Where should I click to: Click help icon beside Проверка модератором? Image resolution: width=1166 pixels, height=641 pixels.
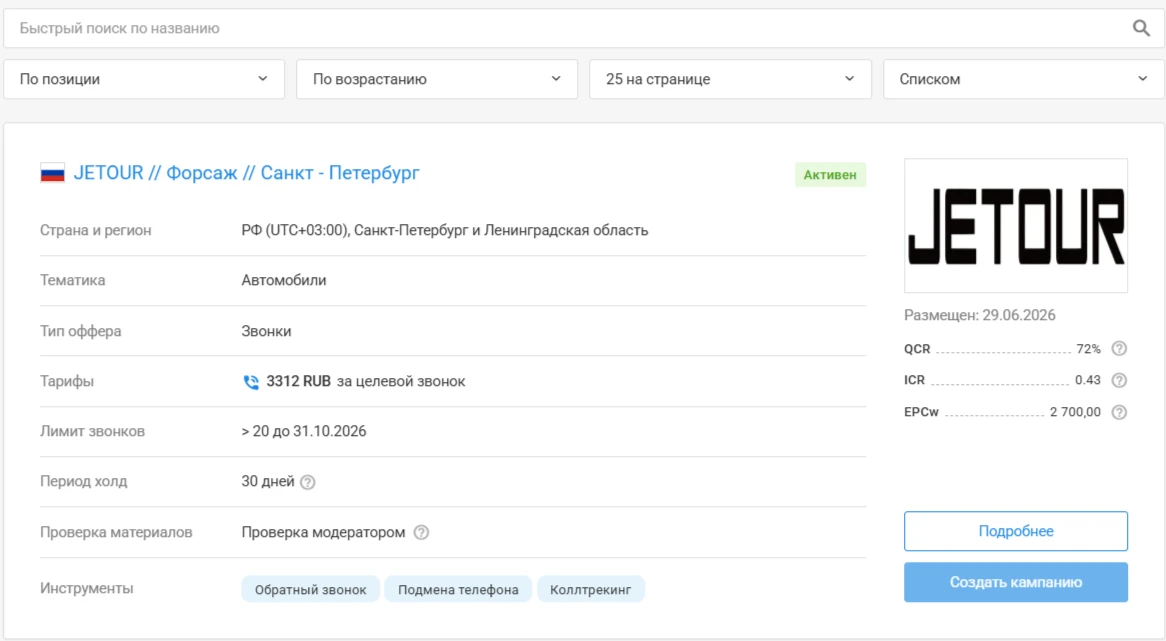[421, 532]
